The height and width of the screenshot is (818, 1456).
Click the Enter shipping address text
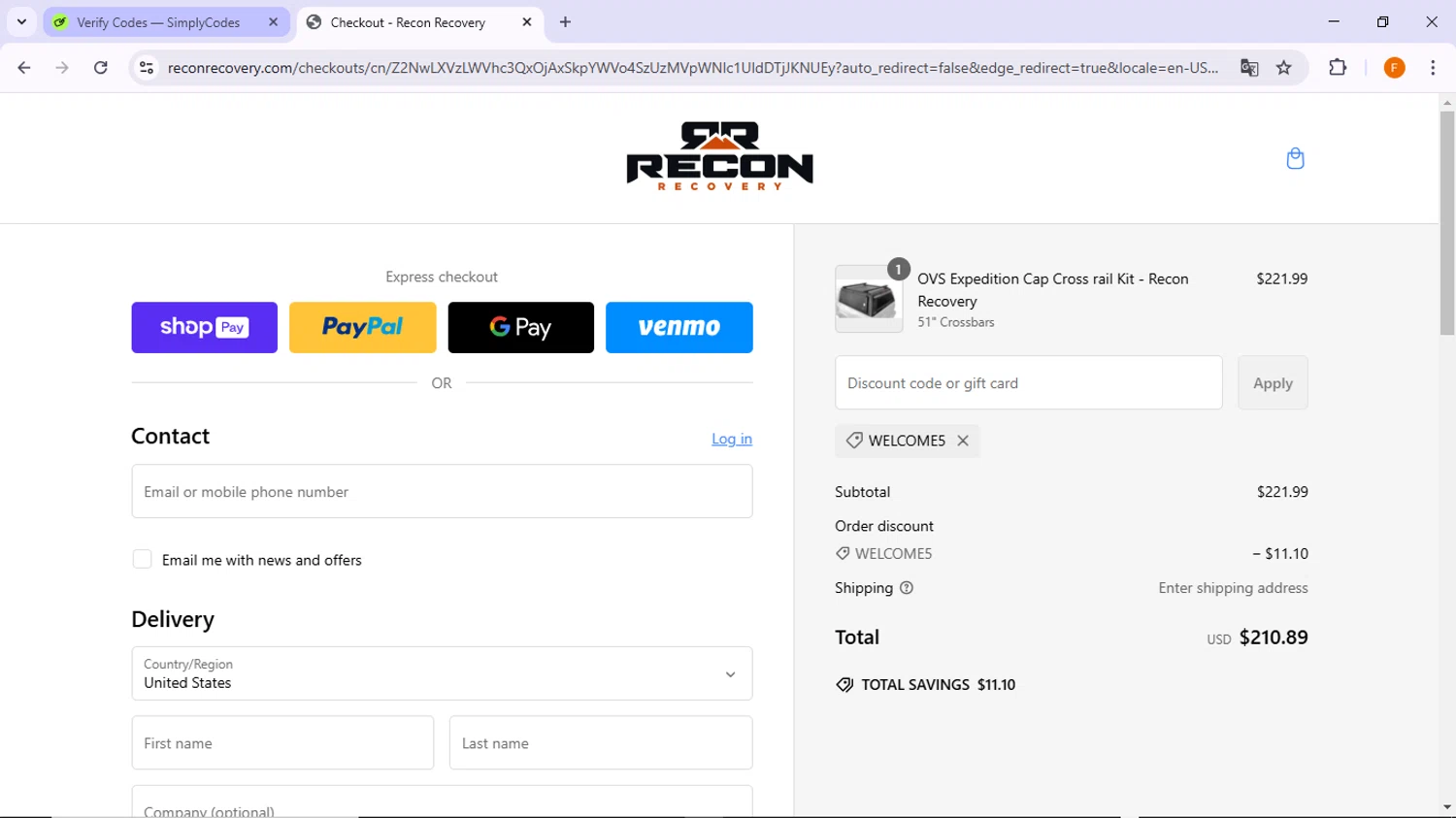(1233, 588)
